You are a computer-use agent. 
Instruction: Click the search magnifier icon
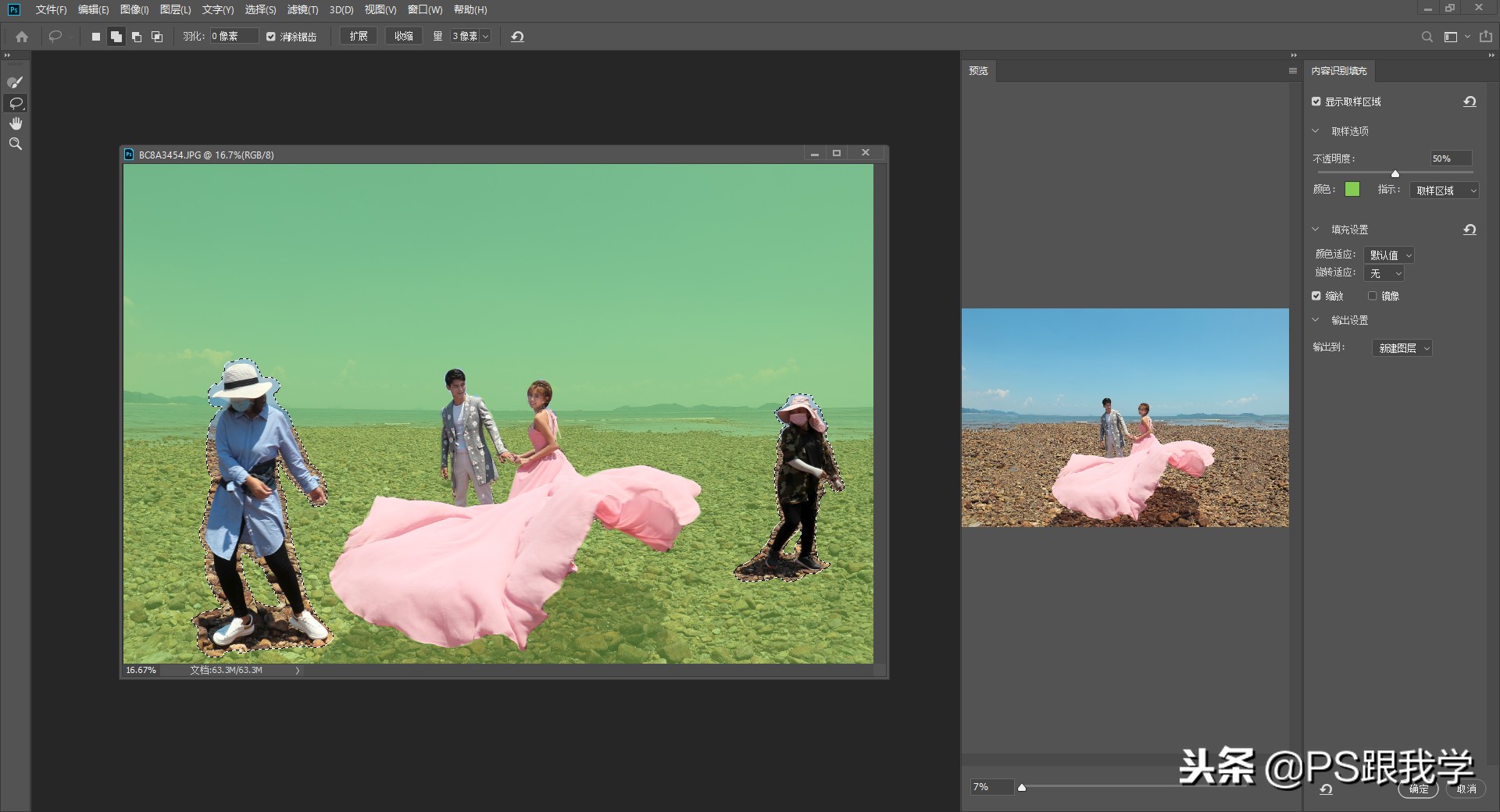tap(1427, 36)
